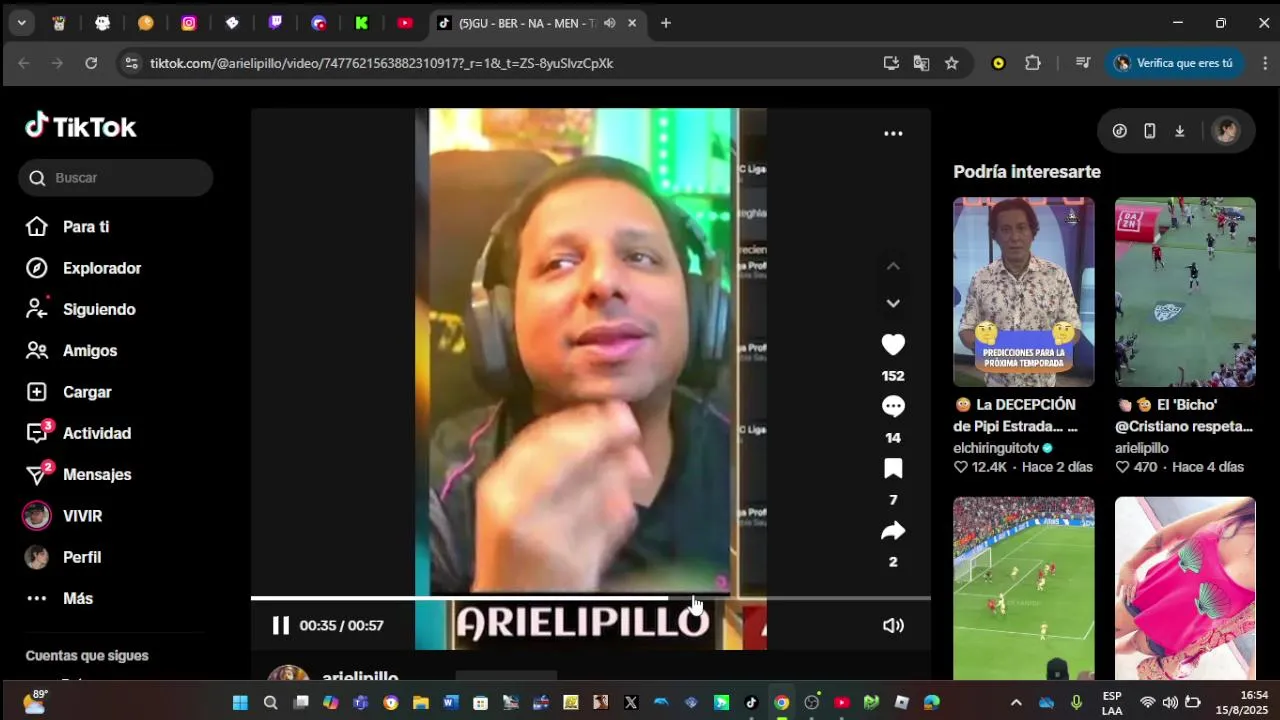
Task: Open the elchiringuitotv account link
Action: coord(1003,448)
